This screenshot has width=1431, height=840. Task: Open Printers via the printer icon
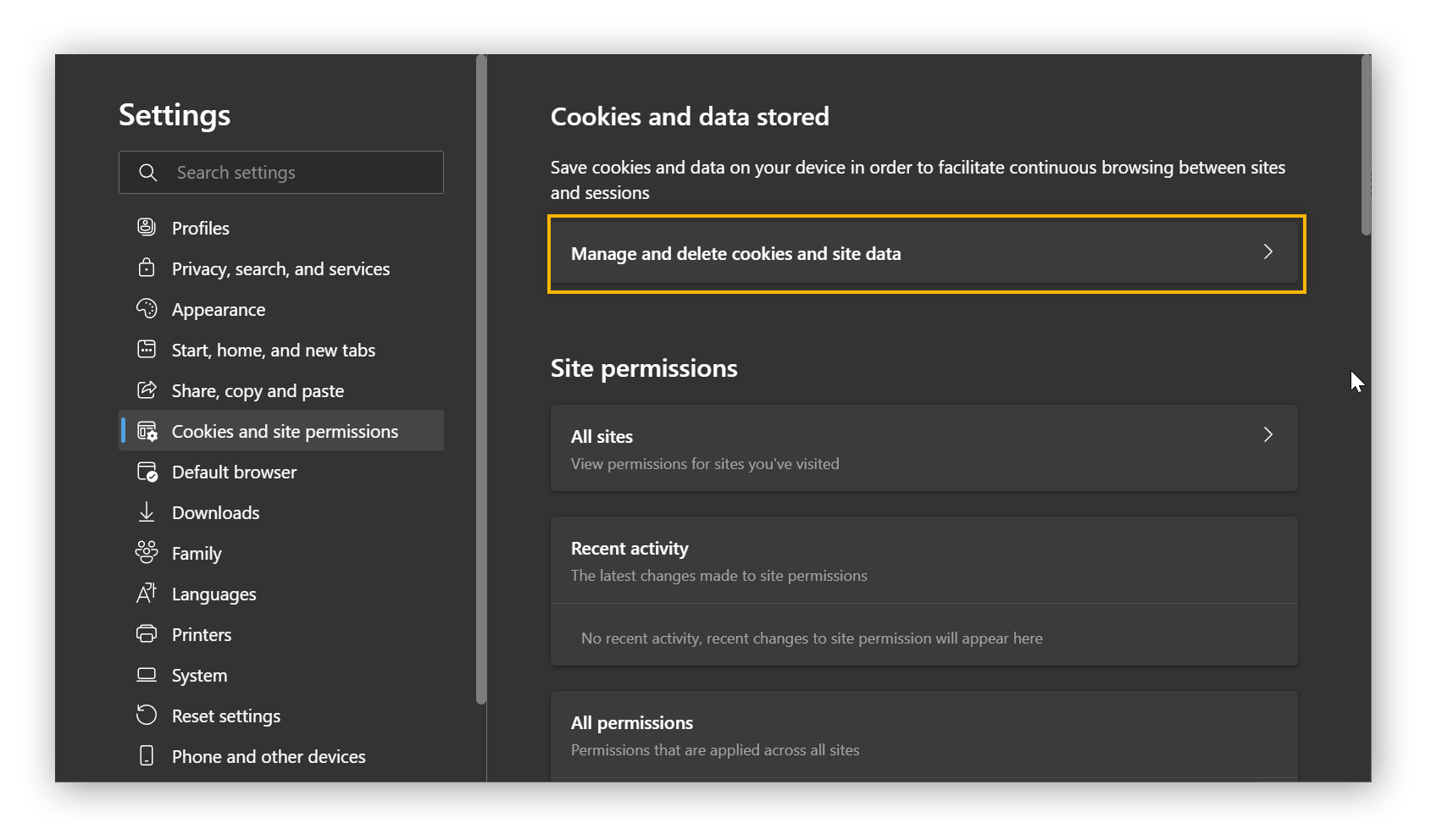(x=147, y=634)
